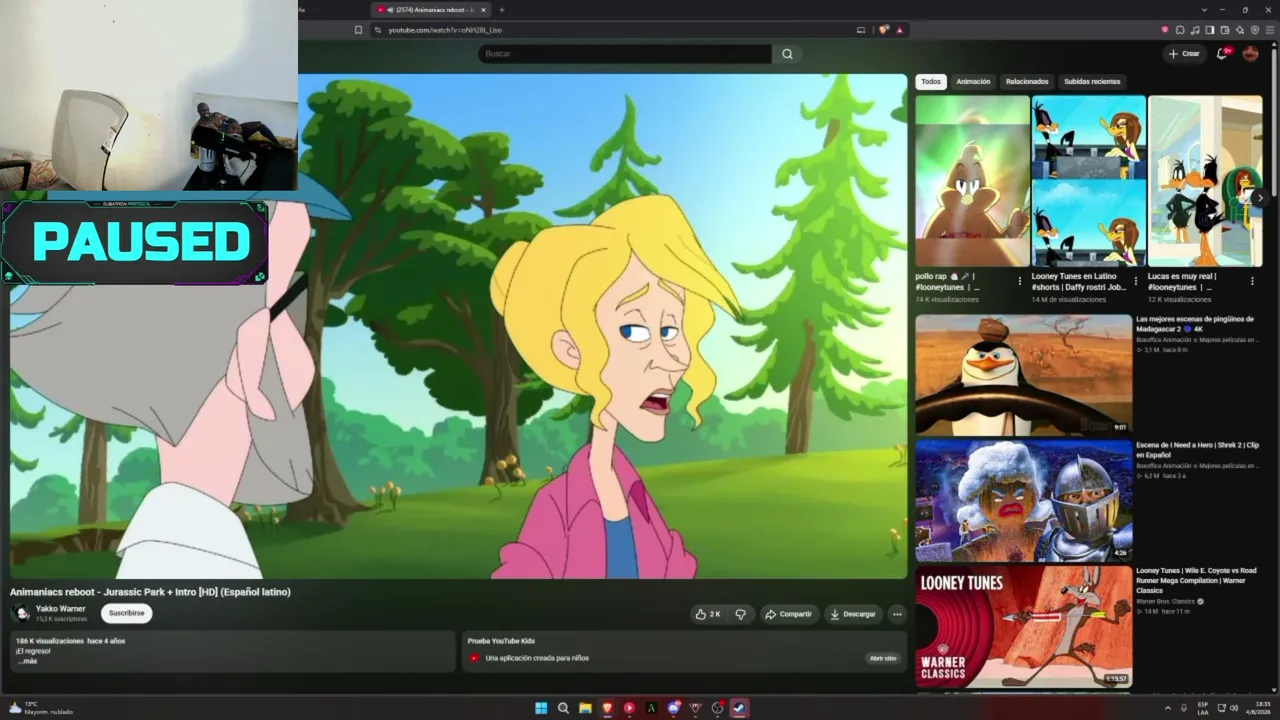Open the Madagascar penguins video title
This screenshot has width=1280, height=720.
tap(1195, 324)
